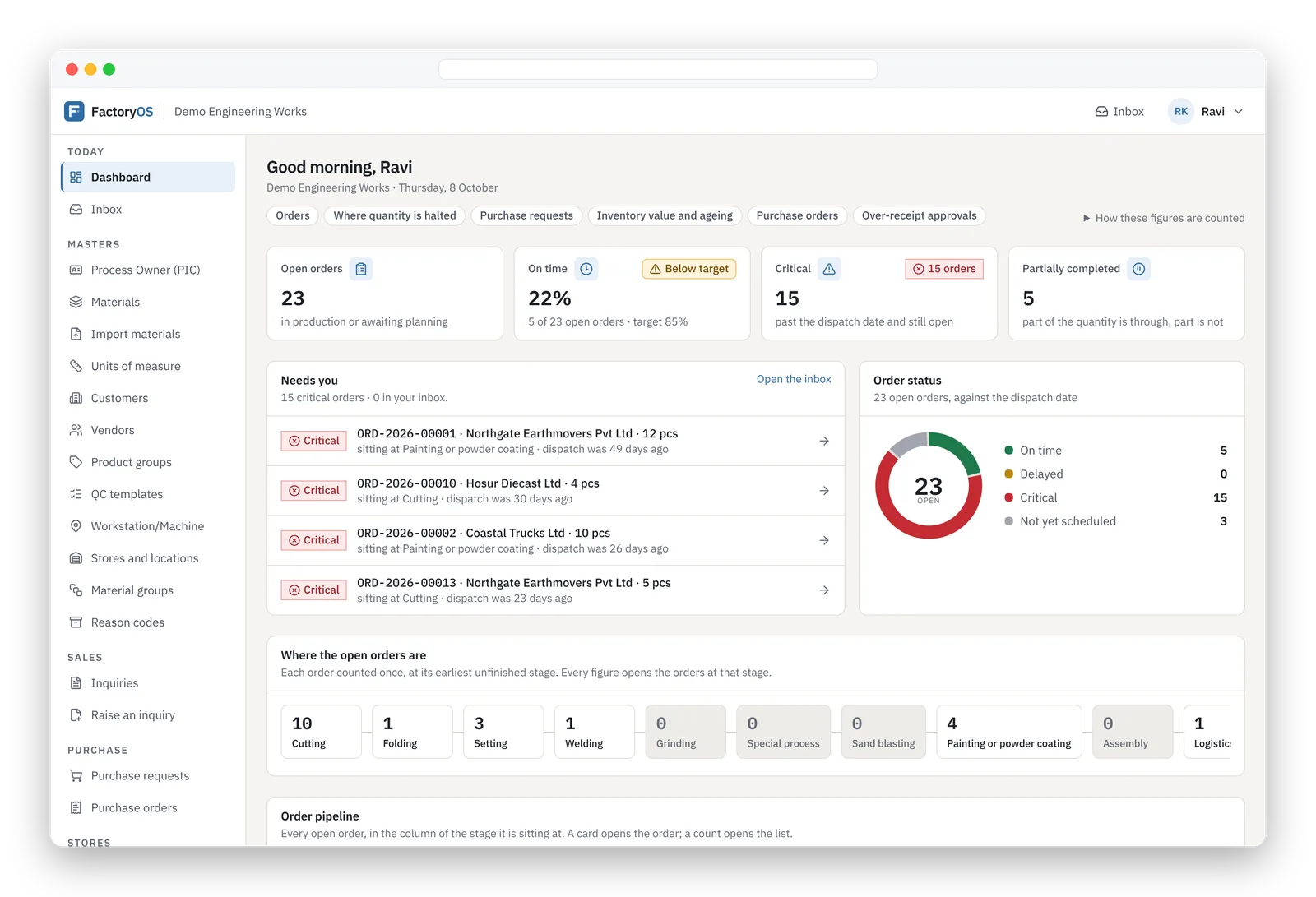Screen dimensions: 1316x897
Task: Open arrow for Coastal Trucks order
Action: click(824, 540)
